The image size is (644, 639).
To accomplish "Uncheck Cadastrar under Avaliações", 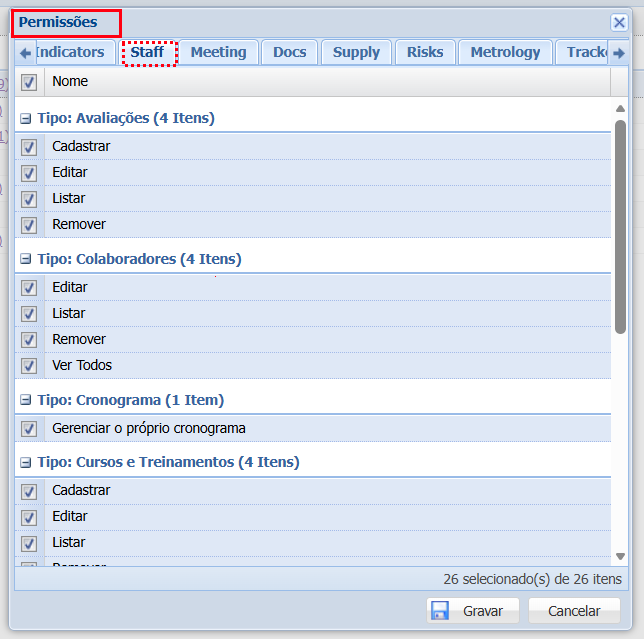I will [29, 147].
